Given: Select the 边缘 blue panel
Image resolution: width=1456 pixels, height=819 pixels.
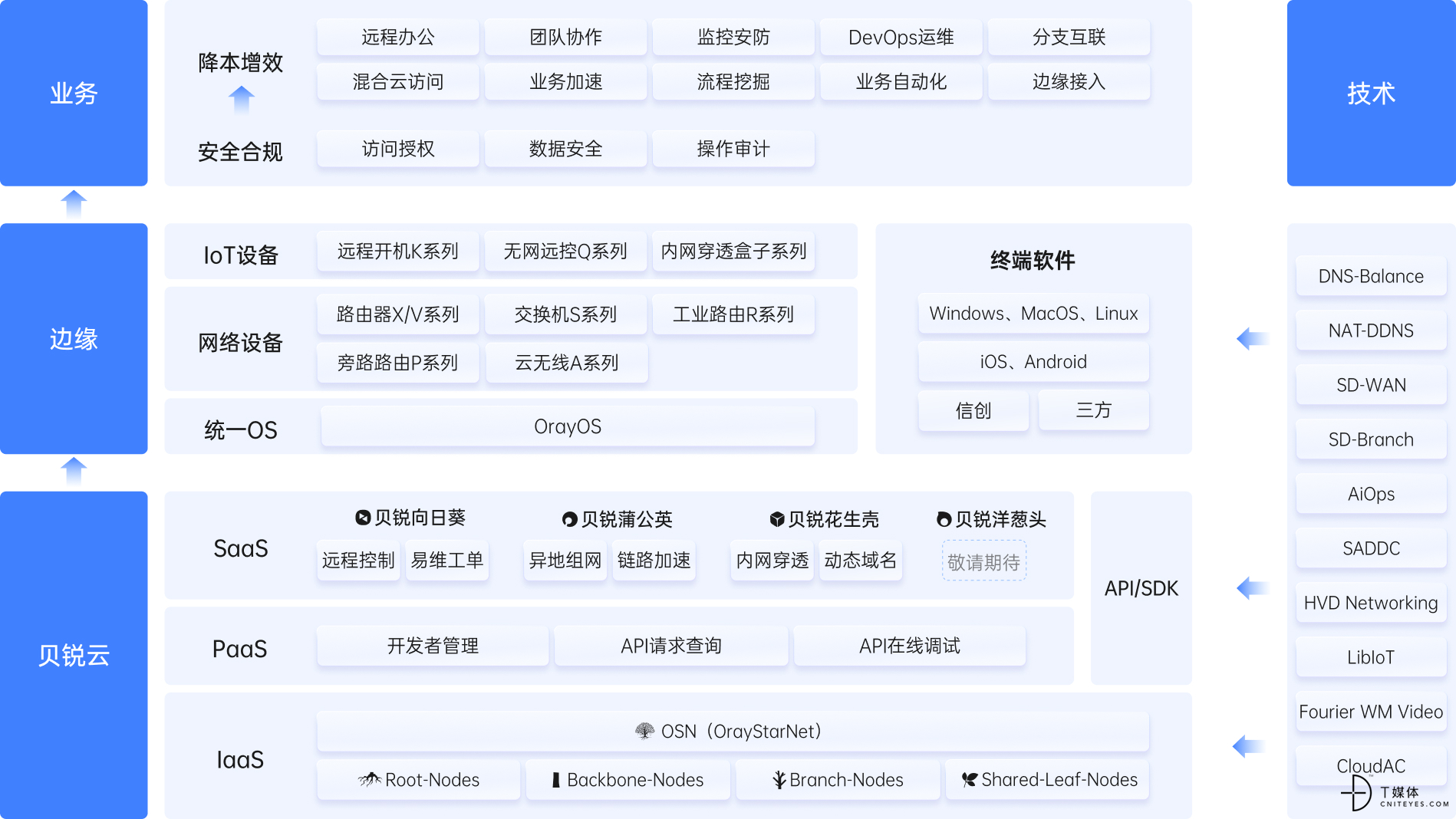Looking at the screenshot, I should point(74,338).
